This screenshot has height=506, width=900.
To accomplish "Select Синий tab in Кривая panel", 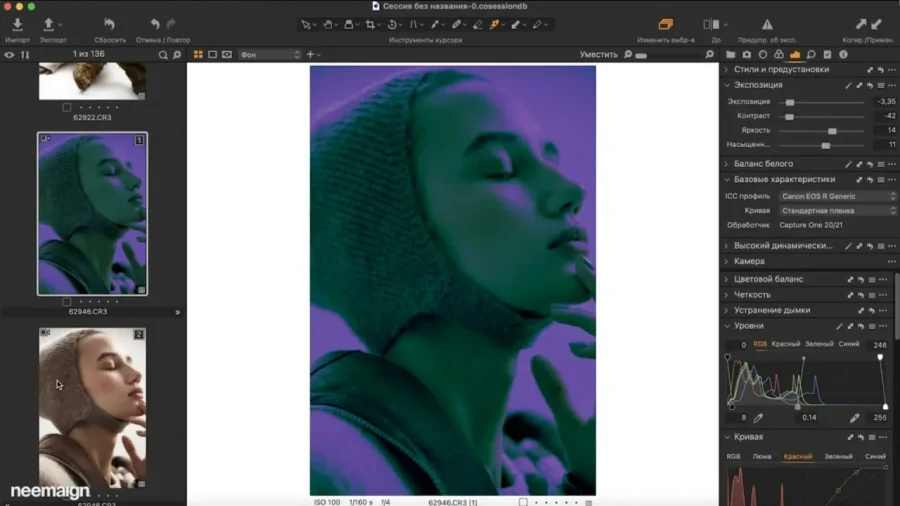I will (875, 456).
